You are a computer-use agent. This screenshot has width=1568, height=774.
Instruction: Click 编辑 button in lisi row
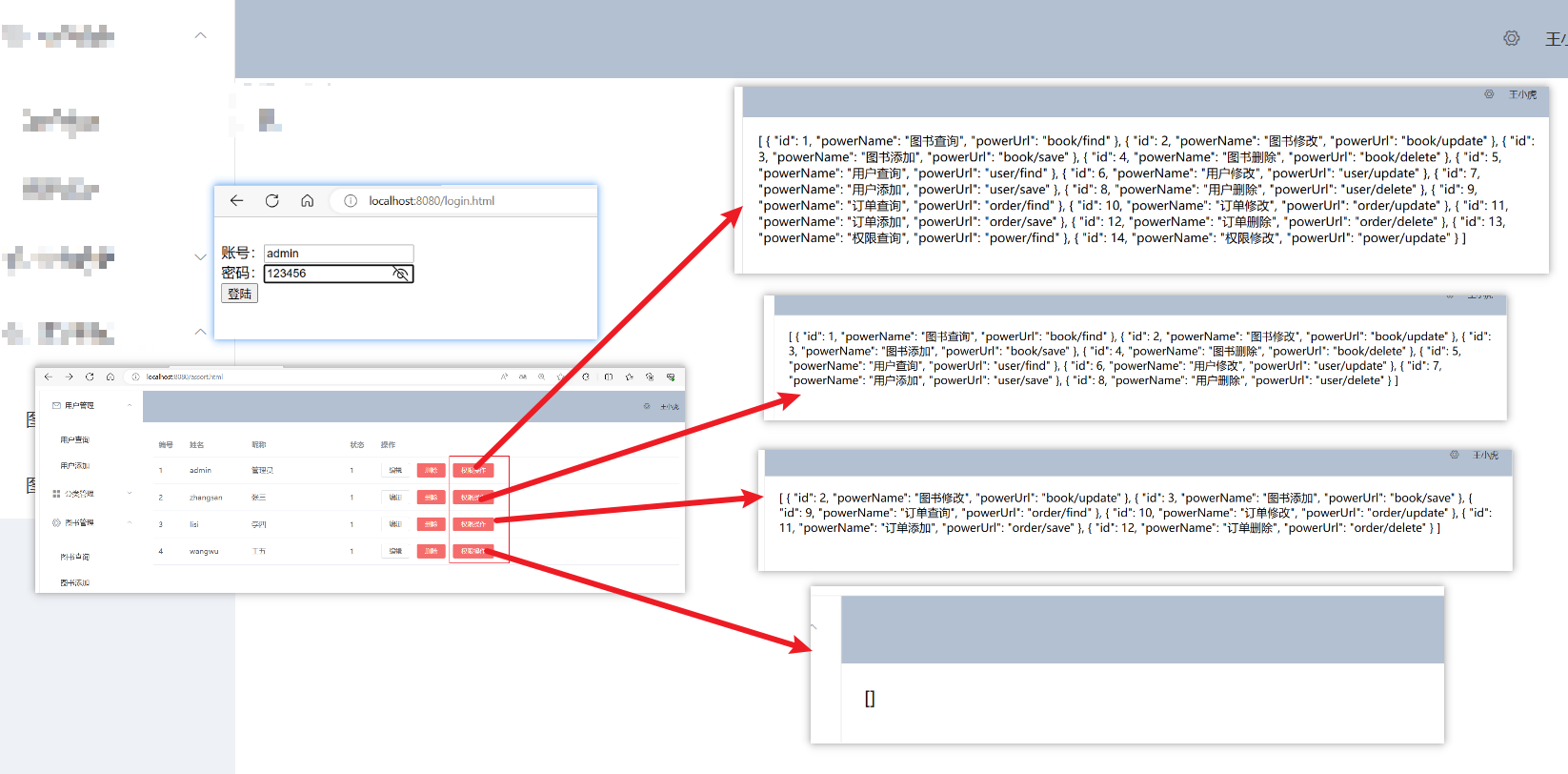pos(395,524)
